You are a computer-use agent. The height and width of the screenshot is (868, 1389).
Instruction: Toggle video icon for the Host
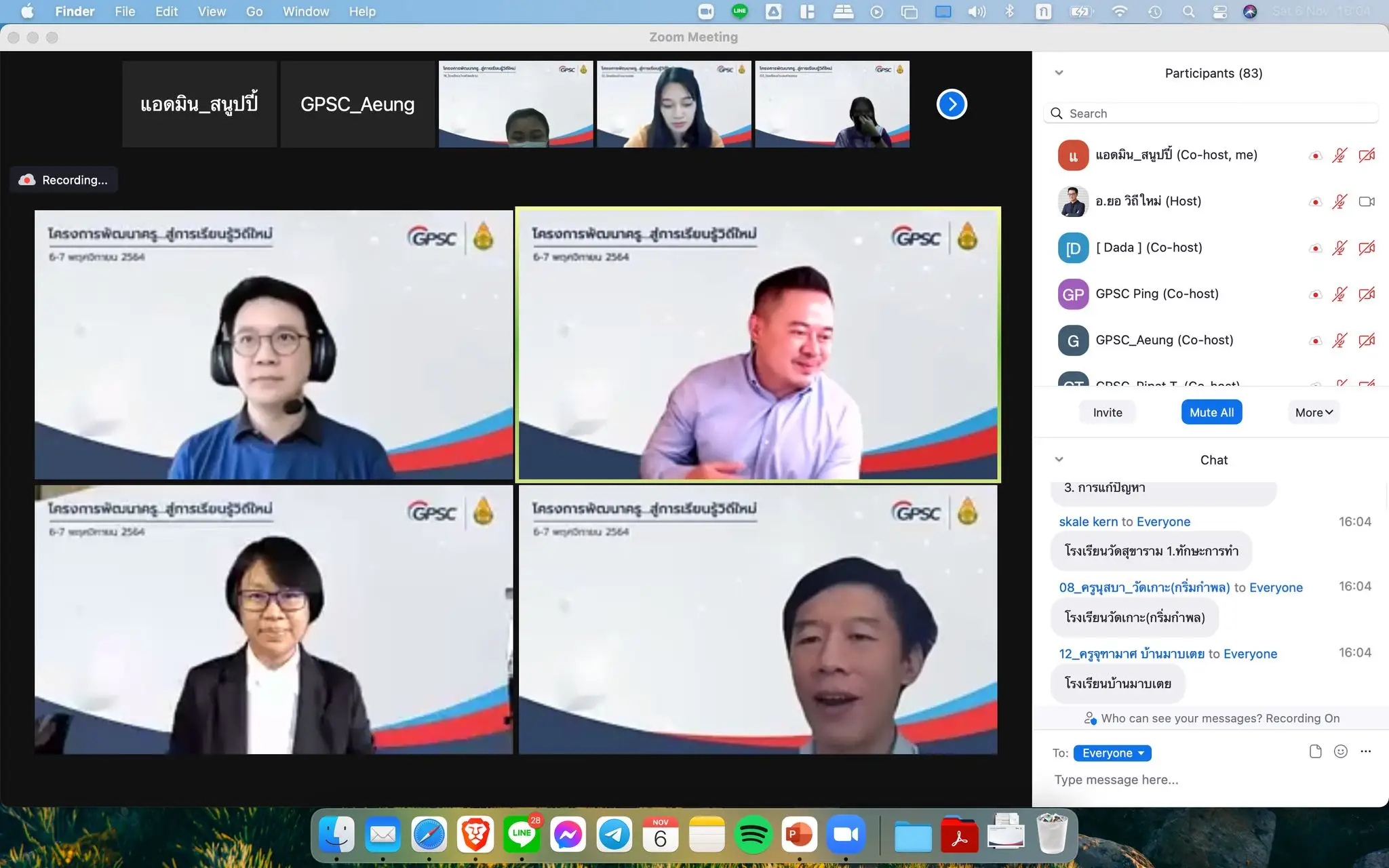[1366, 201]
